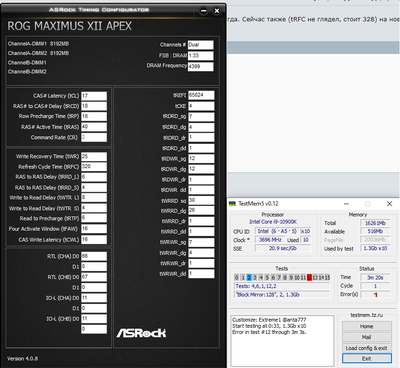Minimize the ASRock Timing Configurator window
This screenshot has width=400, height=368.
pos(203,11)
